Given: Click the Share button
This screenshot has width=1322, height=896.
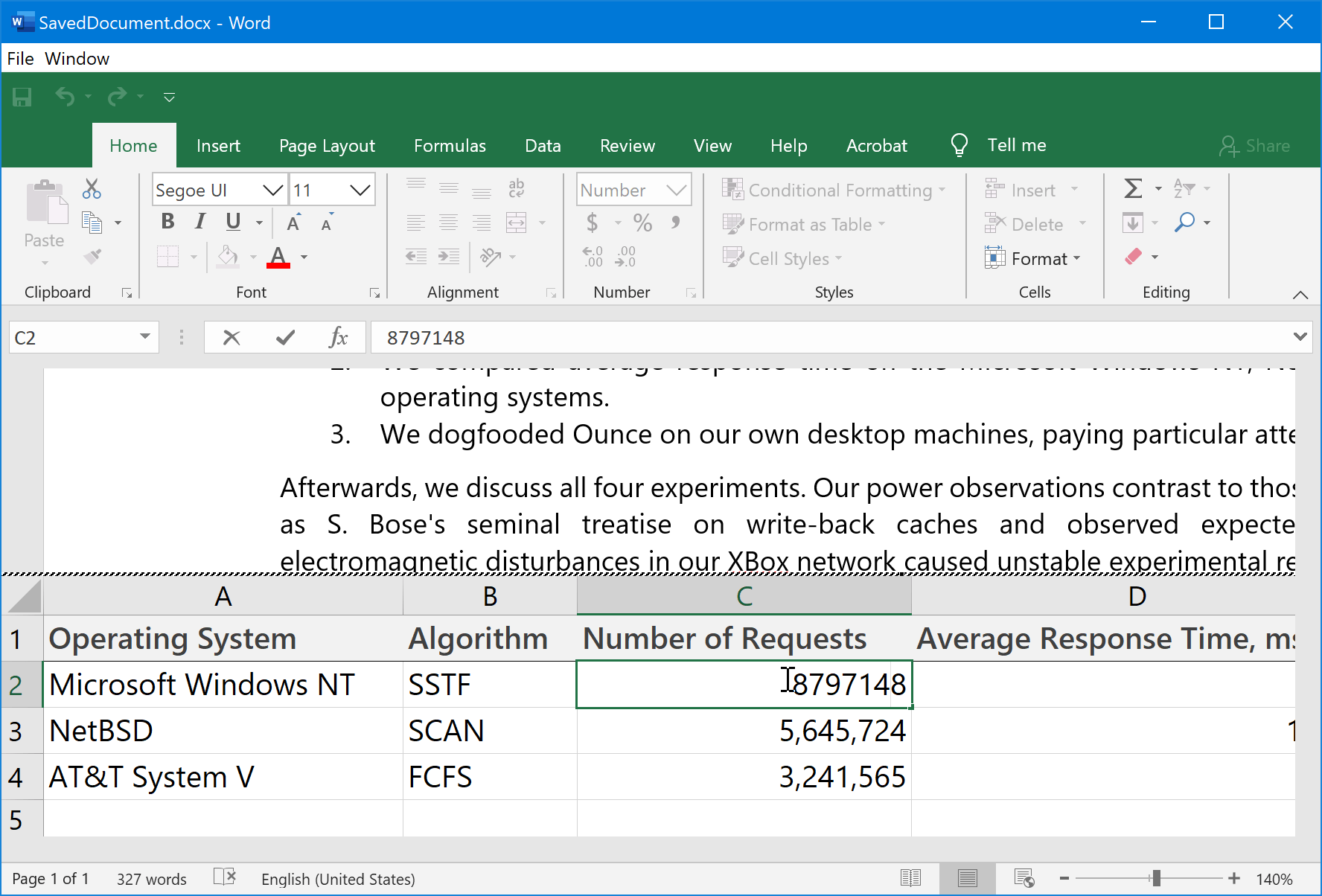Looking at the screenshot, I should click(x=1254, y=145).
